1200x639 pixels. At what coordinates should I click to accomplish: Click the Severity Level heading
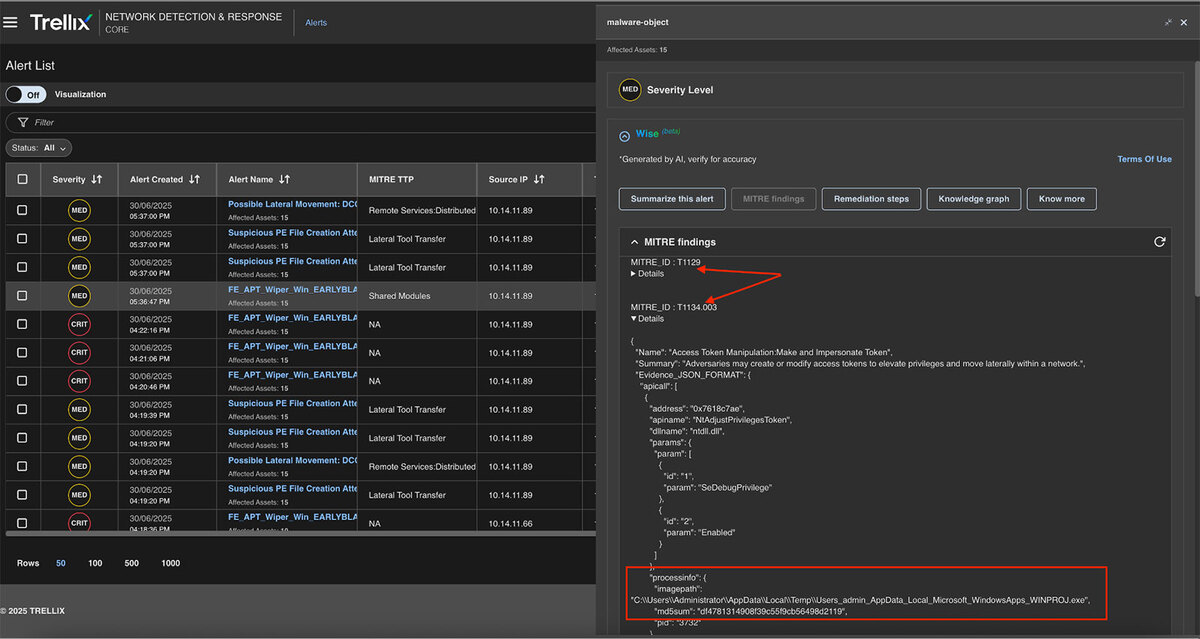680,90
